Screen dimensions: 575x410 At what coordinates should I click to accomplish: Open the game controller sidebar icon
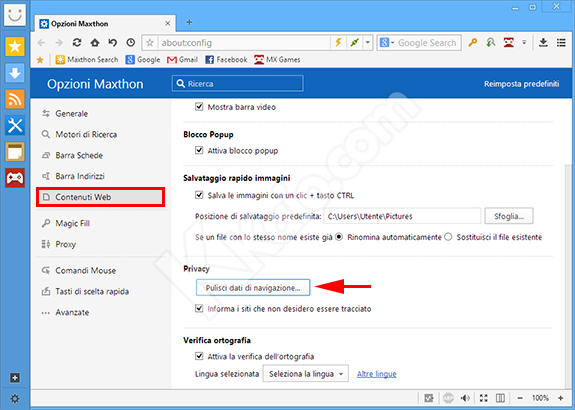15,178
